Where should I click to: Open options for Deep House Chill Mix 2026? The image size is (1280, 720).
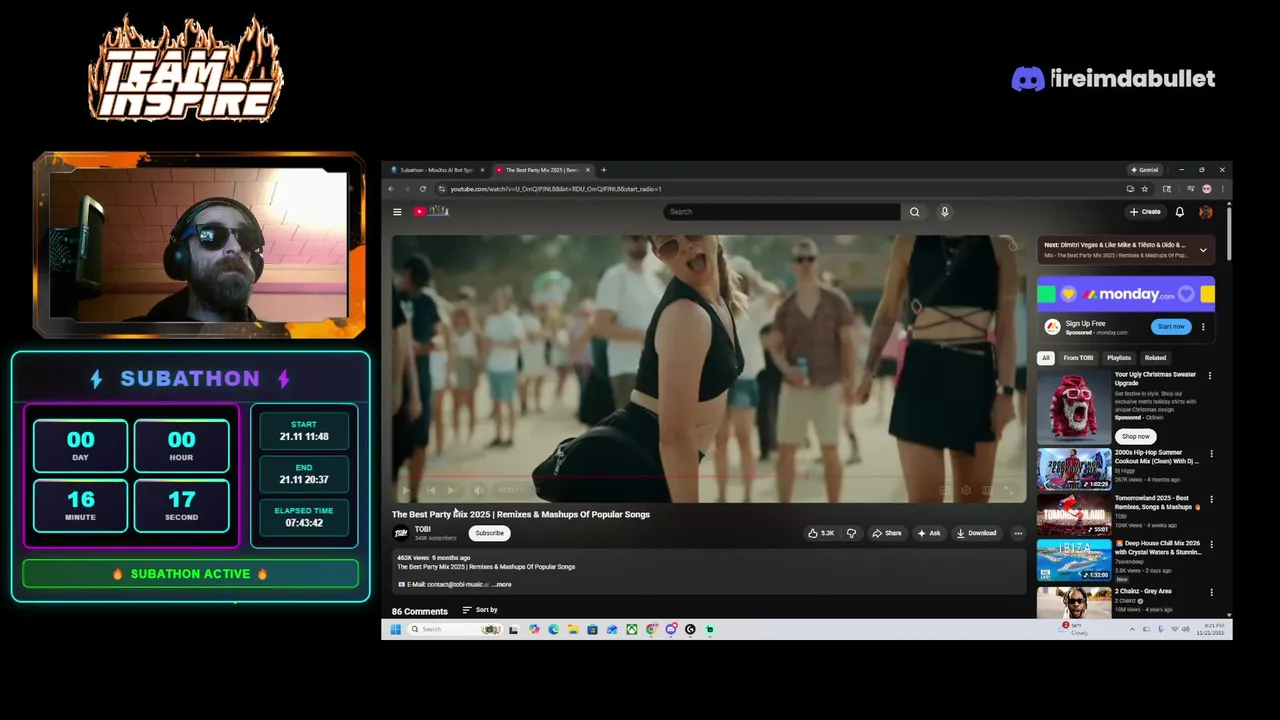coord(1211,545)
